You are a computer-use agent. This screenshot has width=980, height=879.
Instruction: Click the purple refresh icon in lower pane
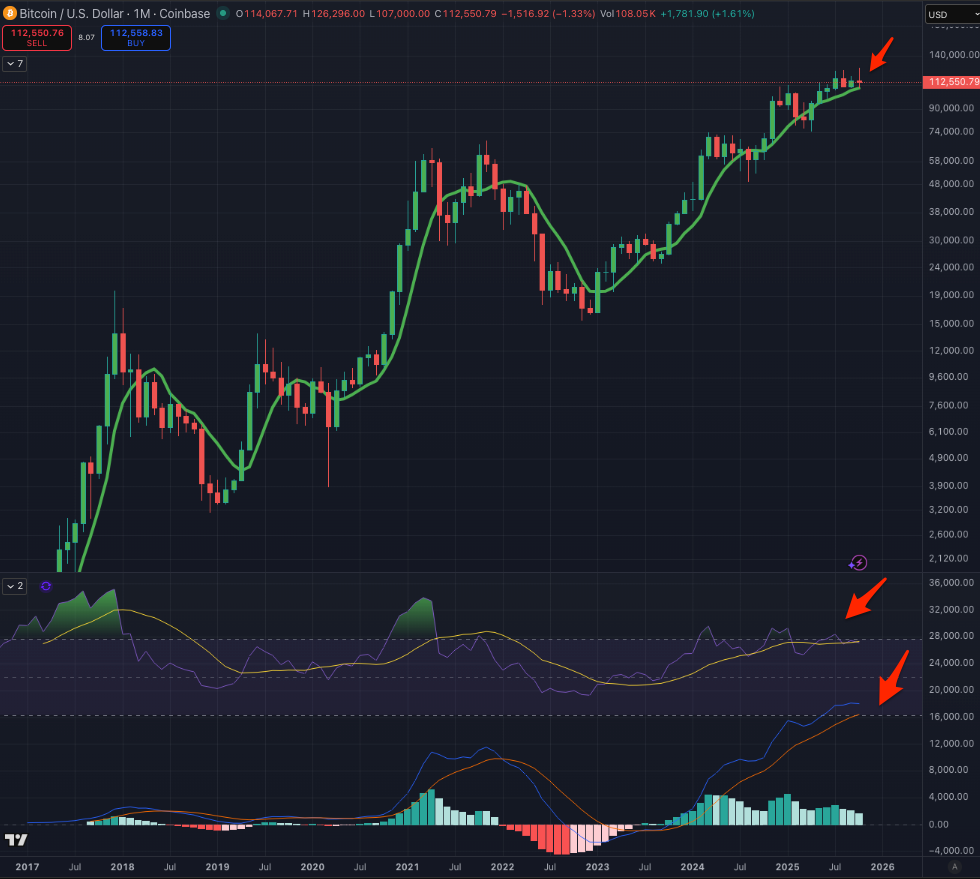tap(46, 586)
